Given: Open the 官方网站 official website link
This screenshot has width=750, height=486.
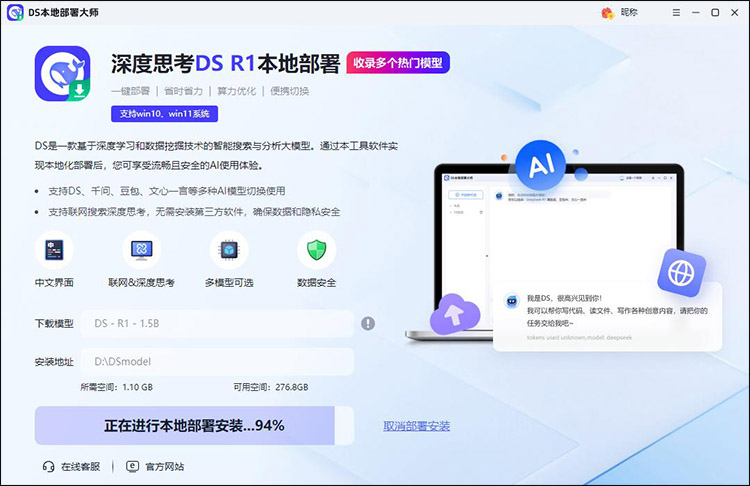Looking at the screenshot, I should click(165, 466).
